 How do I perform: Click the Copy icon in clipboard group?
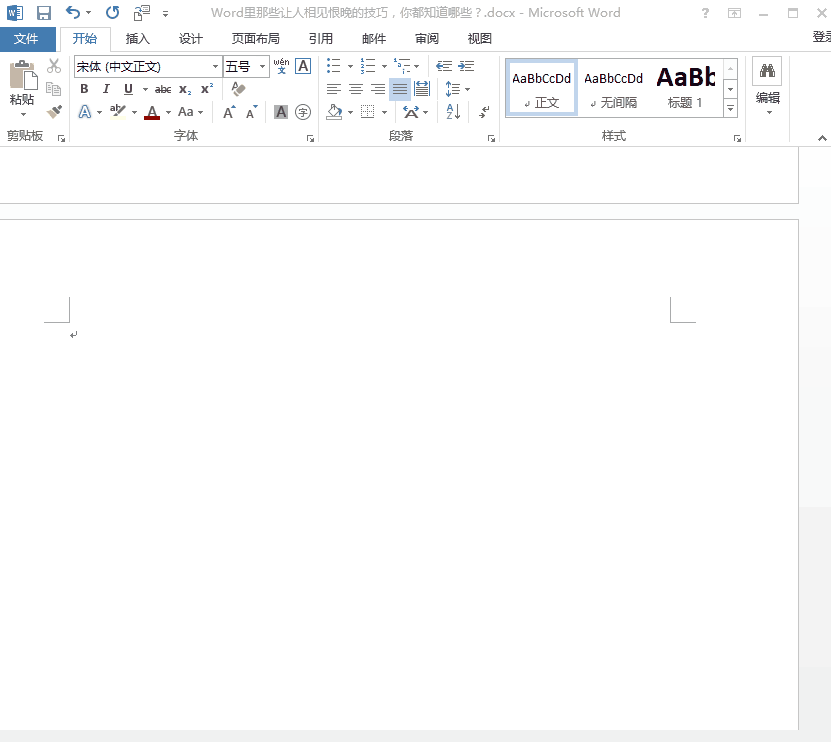[54, 89]
